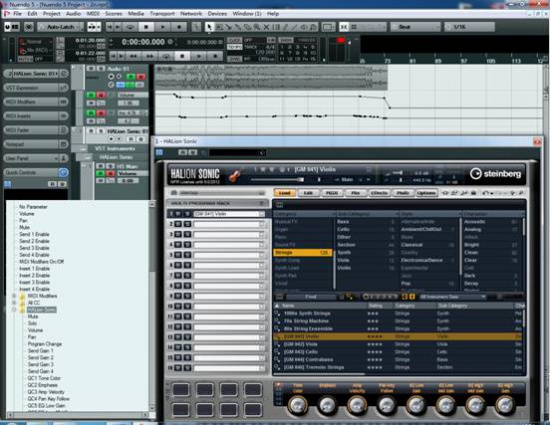Click Play in the top toolbar
550x425 pixels.
coord(163,27)
